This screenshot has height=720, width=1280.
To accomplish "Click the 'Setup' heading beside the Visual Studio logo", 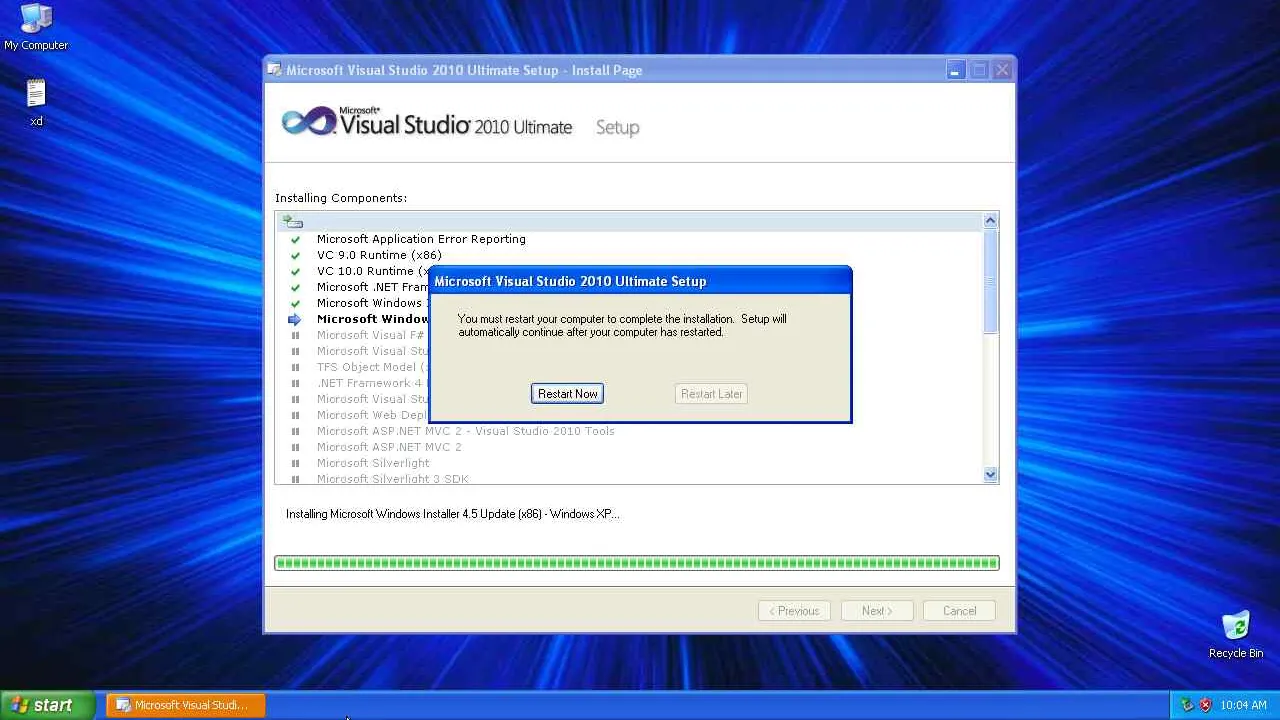I will [x=617, y=128].
